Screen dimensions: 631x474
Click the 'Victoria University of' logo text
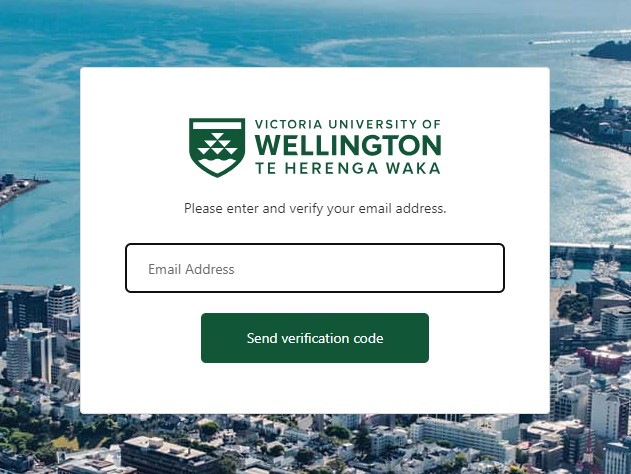347,124
